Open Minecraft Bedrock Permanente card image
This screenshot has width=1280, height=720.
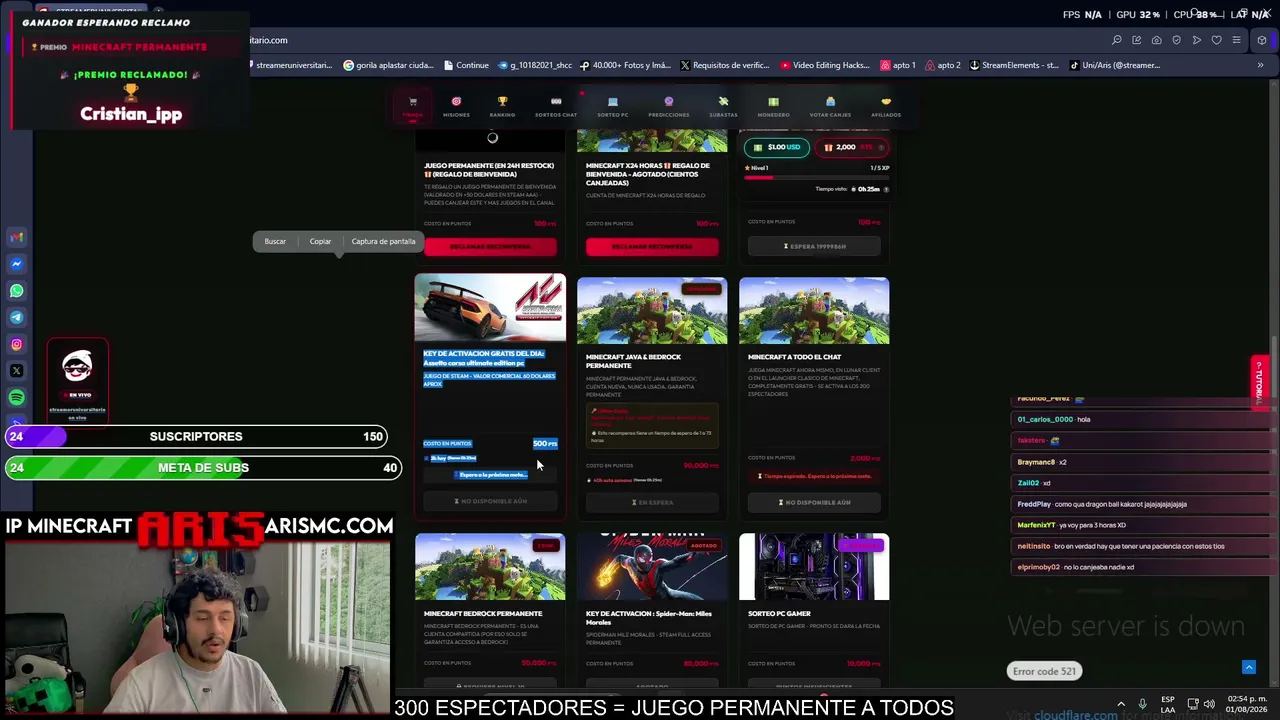pyautogui.click(x=490, y=567)
